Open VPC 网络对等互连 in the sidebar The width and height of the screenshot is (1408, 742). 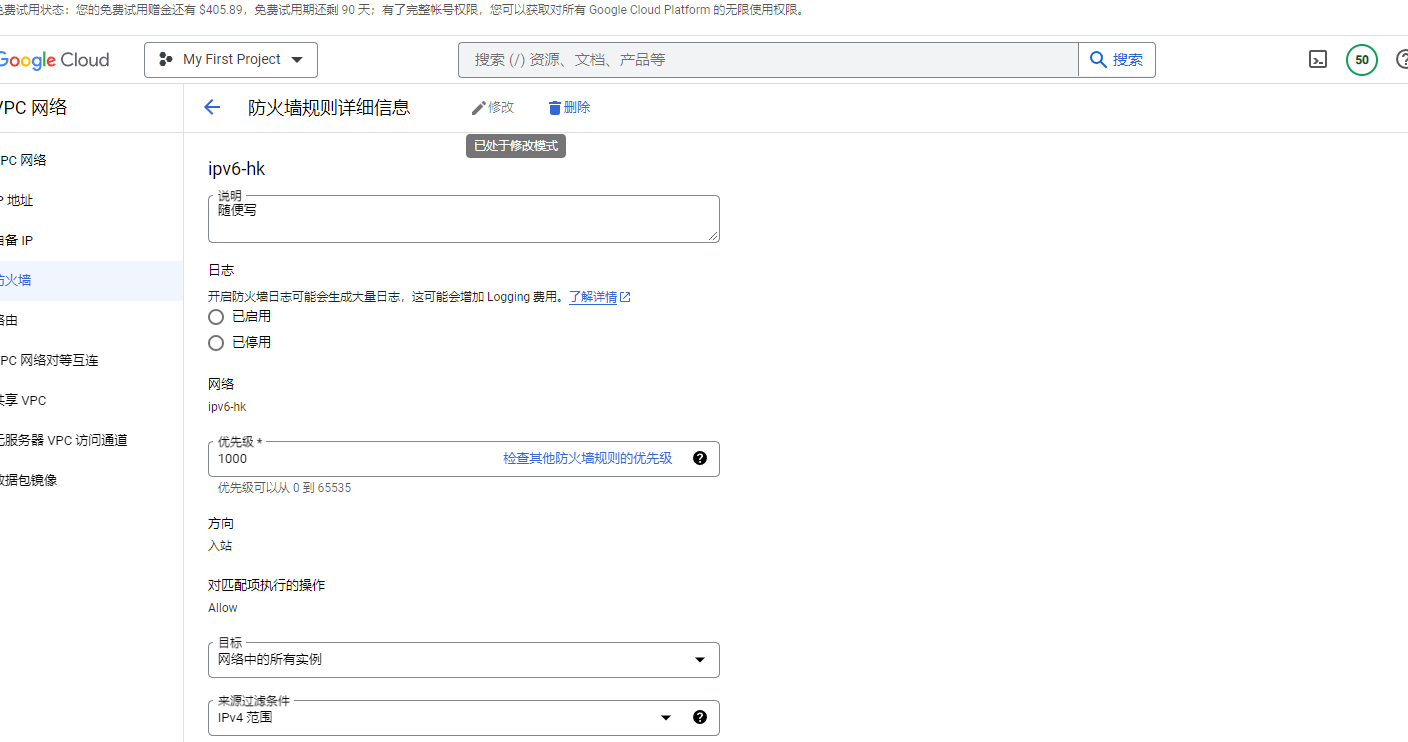coord(50,360)
